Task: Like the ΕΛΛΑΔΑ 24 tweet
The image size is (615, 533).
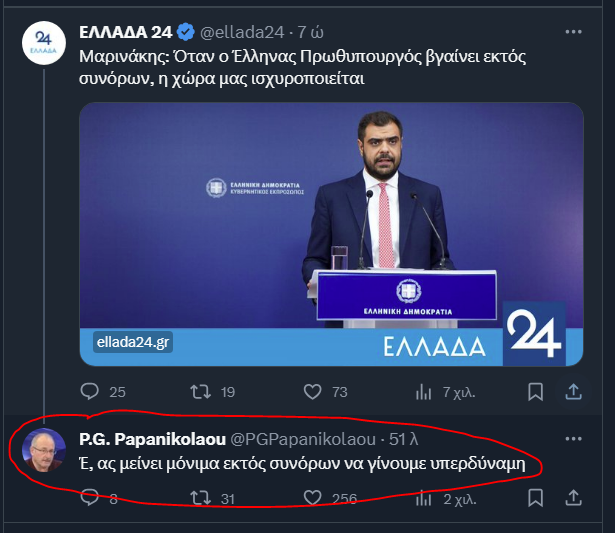Action: coord(311,391)
